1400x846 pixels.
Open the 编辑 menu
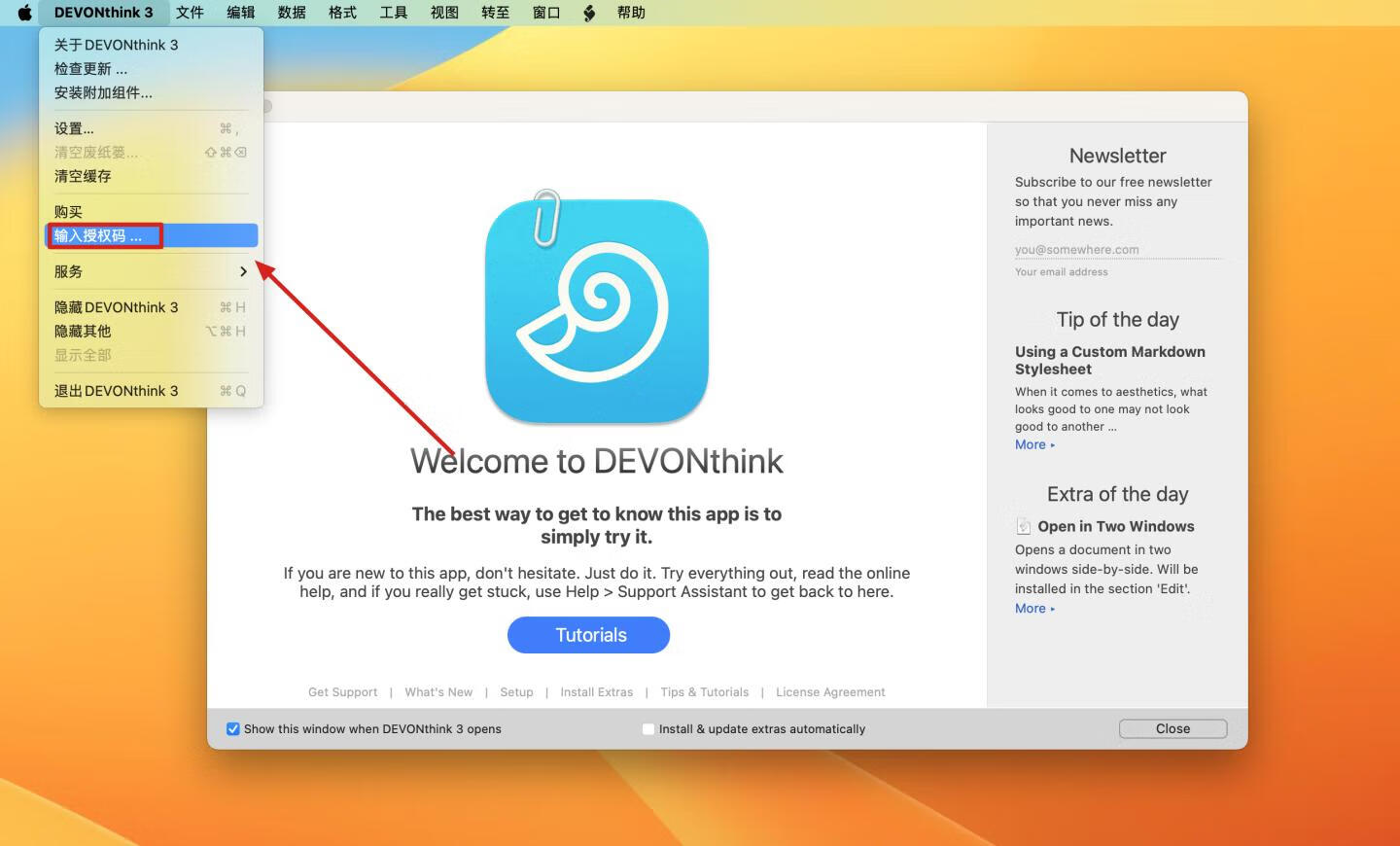coord(241,13)
